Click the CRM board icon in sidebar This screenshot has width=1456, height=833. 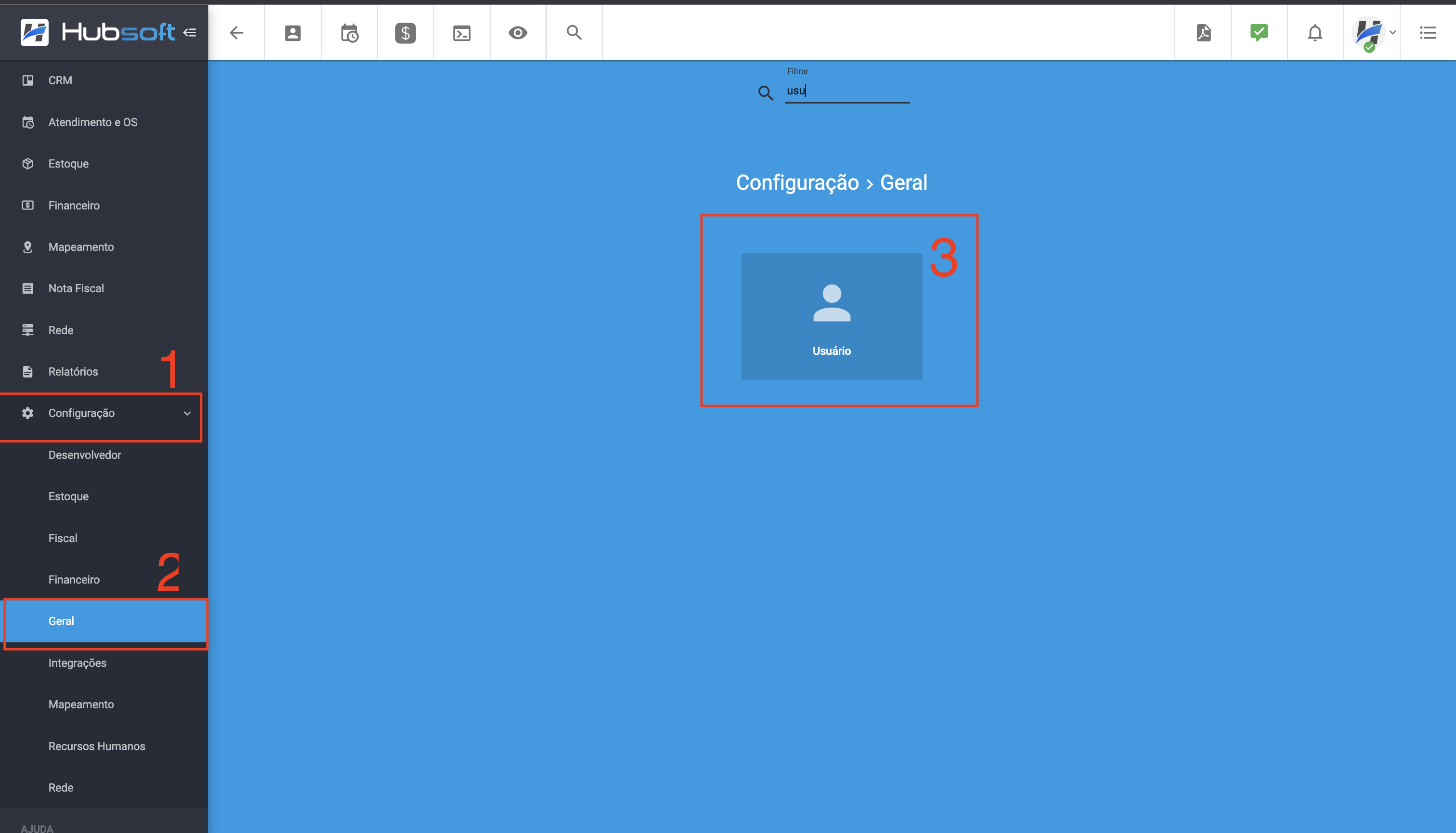pyautogui.click(x=27, y=80)
